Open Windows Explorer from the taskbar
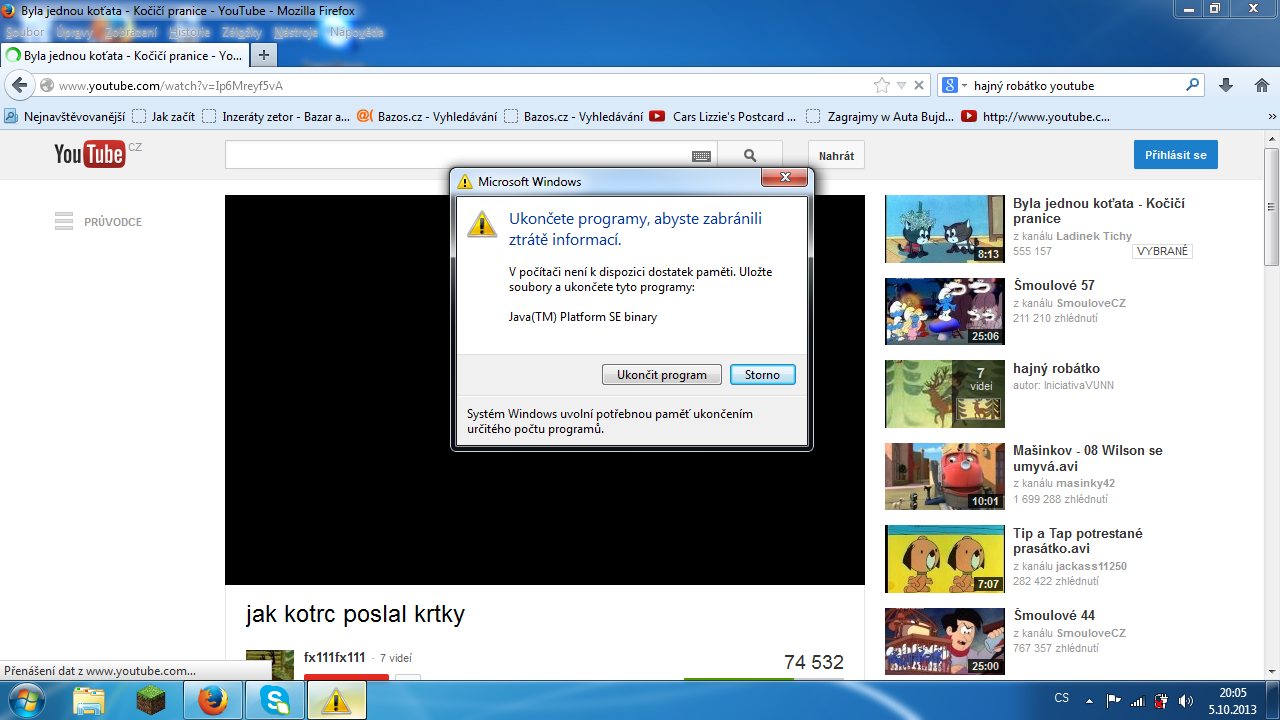The width and height of the screenshot is (1280, 720). pos(89,701)
